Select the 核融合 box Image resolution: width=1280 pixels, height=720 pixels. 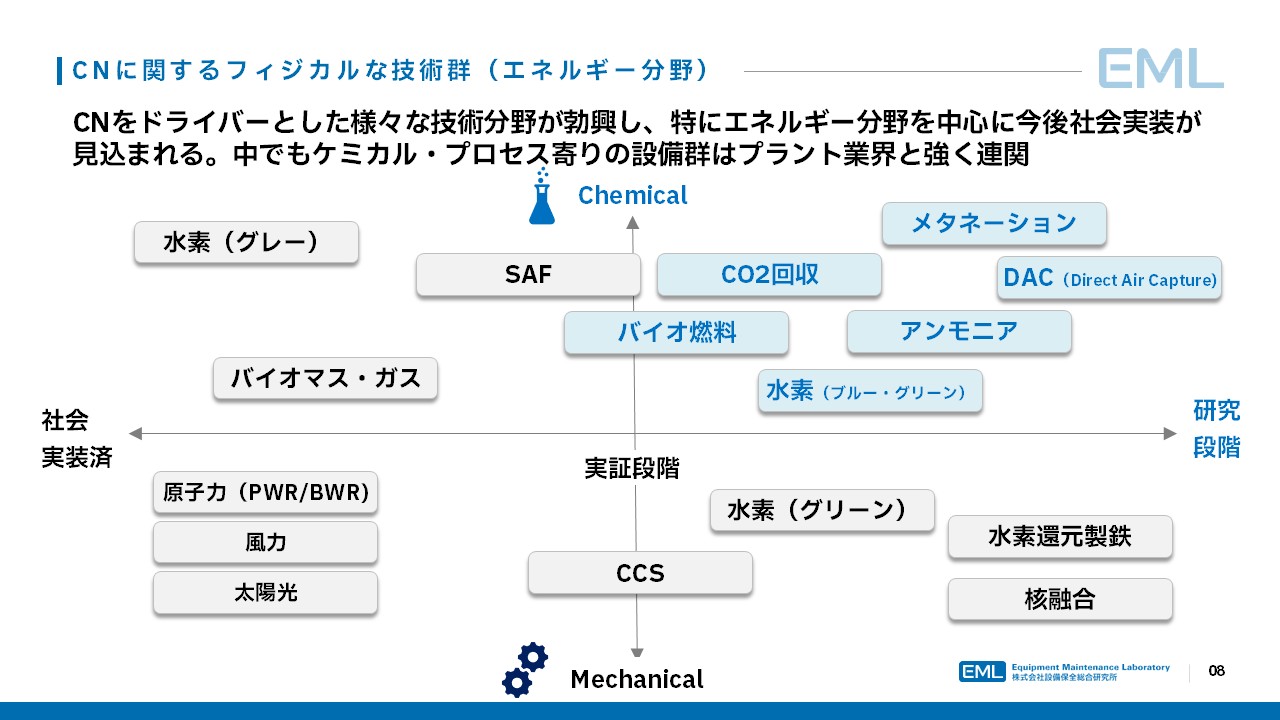(1059, 599)
